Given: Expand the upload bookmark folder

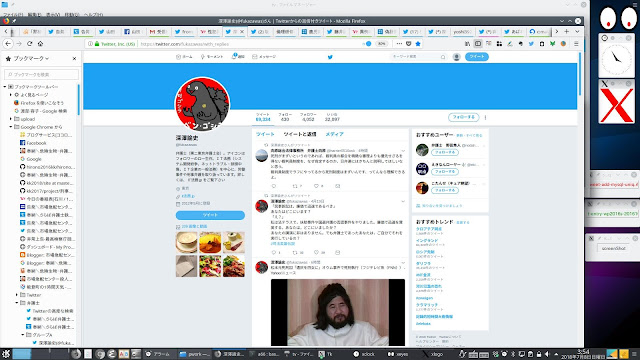Looking at the screenshot, I should [11, 119].
